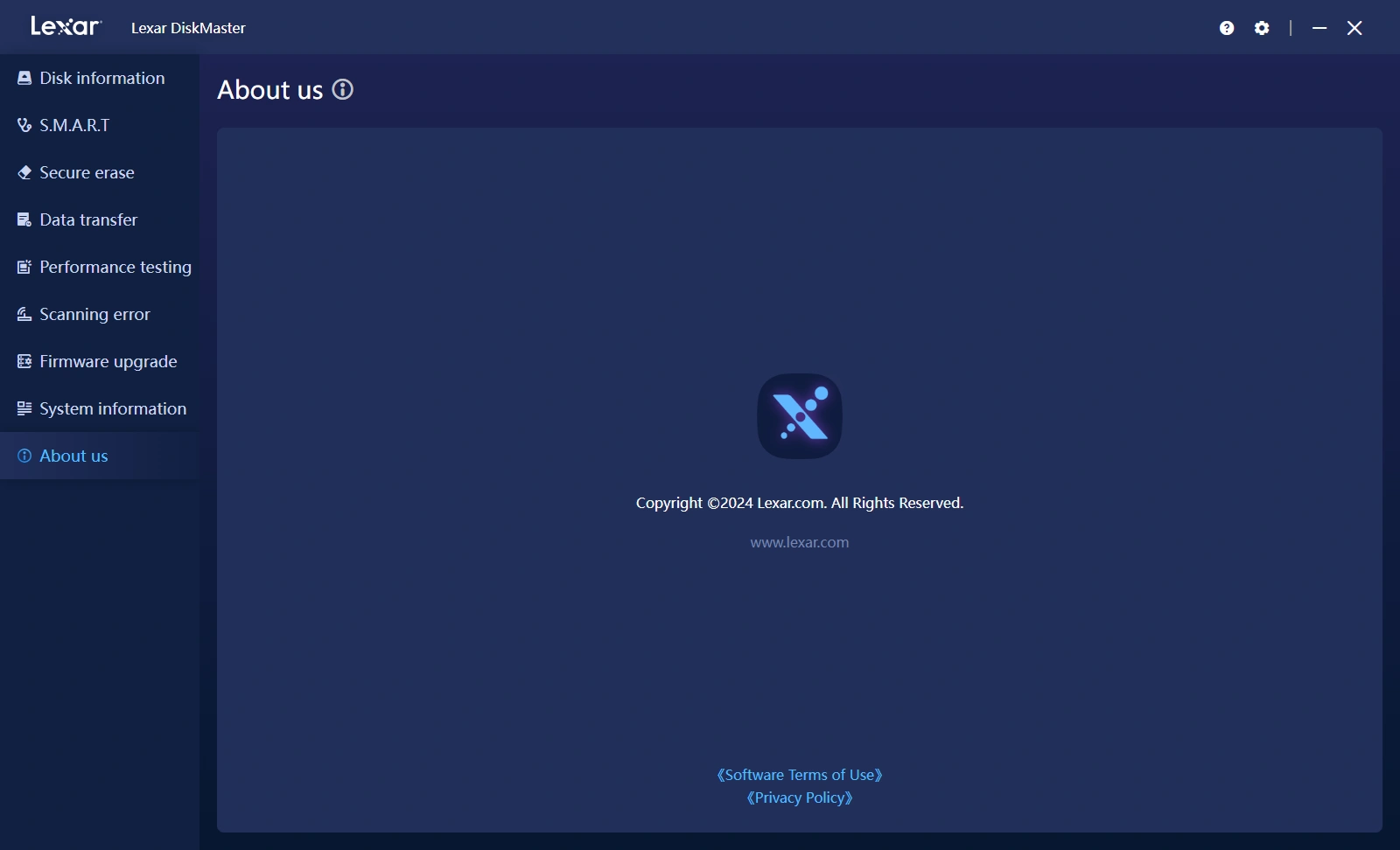1400x850 pixels.
Task: Click the Data transfer icon
Action: [24, 219]
